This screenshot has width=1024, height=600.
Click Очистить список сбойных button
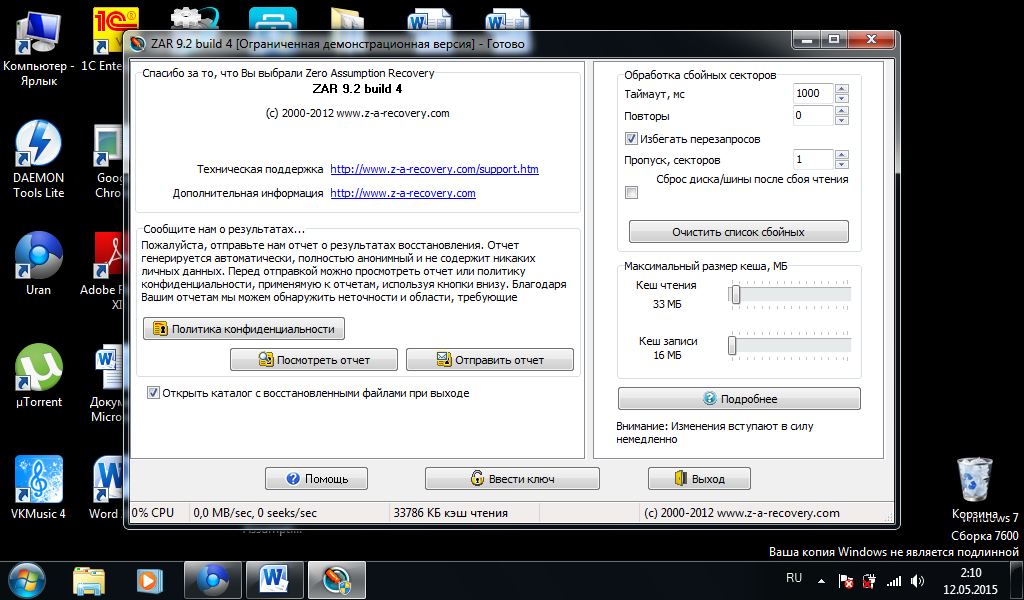click(x=739, y=232)
